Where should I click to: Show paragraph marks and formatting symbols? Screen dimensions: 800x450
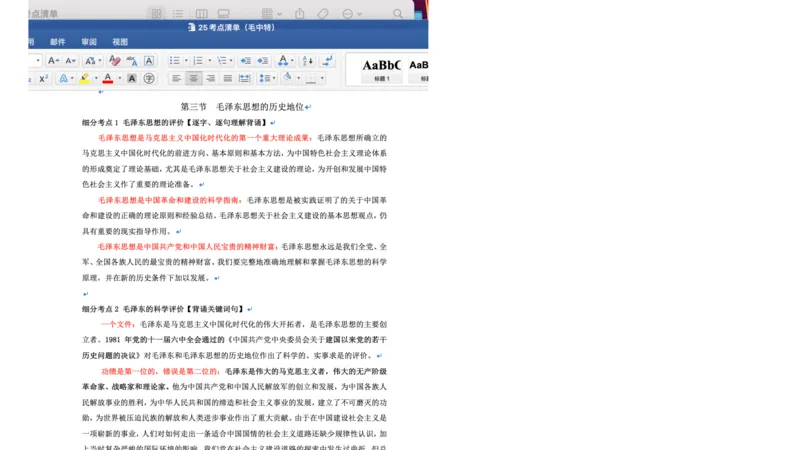tap(327, 61)
